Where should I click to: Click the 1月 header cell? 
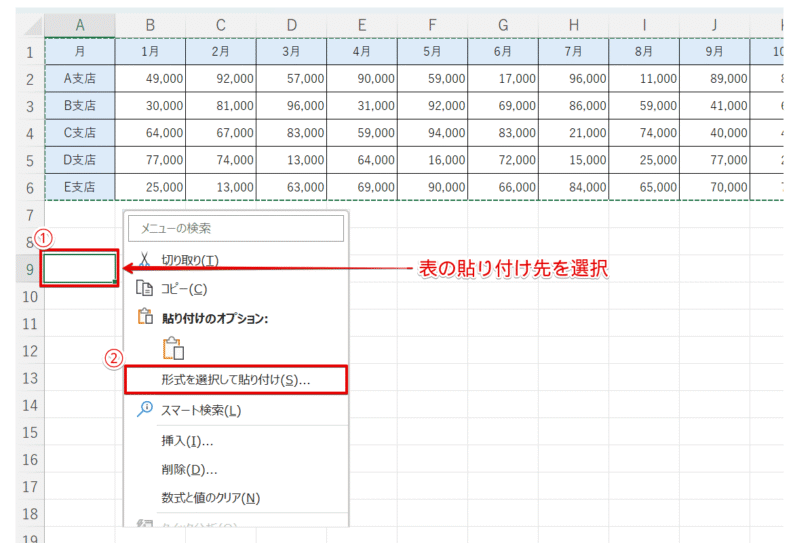(x=150, y=52)
